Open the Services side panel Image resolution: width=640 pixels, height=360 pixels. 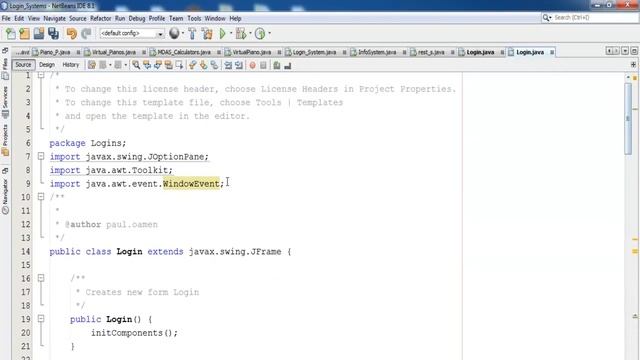5,102
